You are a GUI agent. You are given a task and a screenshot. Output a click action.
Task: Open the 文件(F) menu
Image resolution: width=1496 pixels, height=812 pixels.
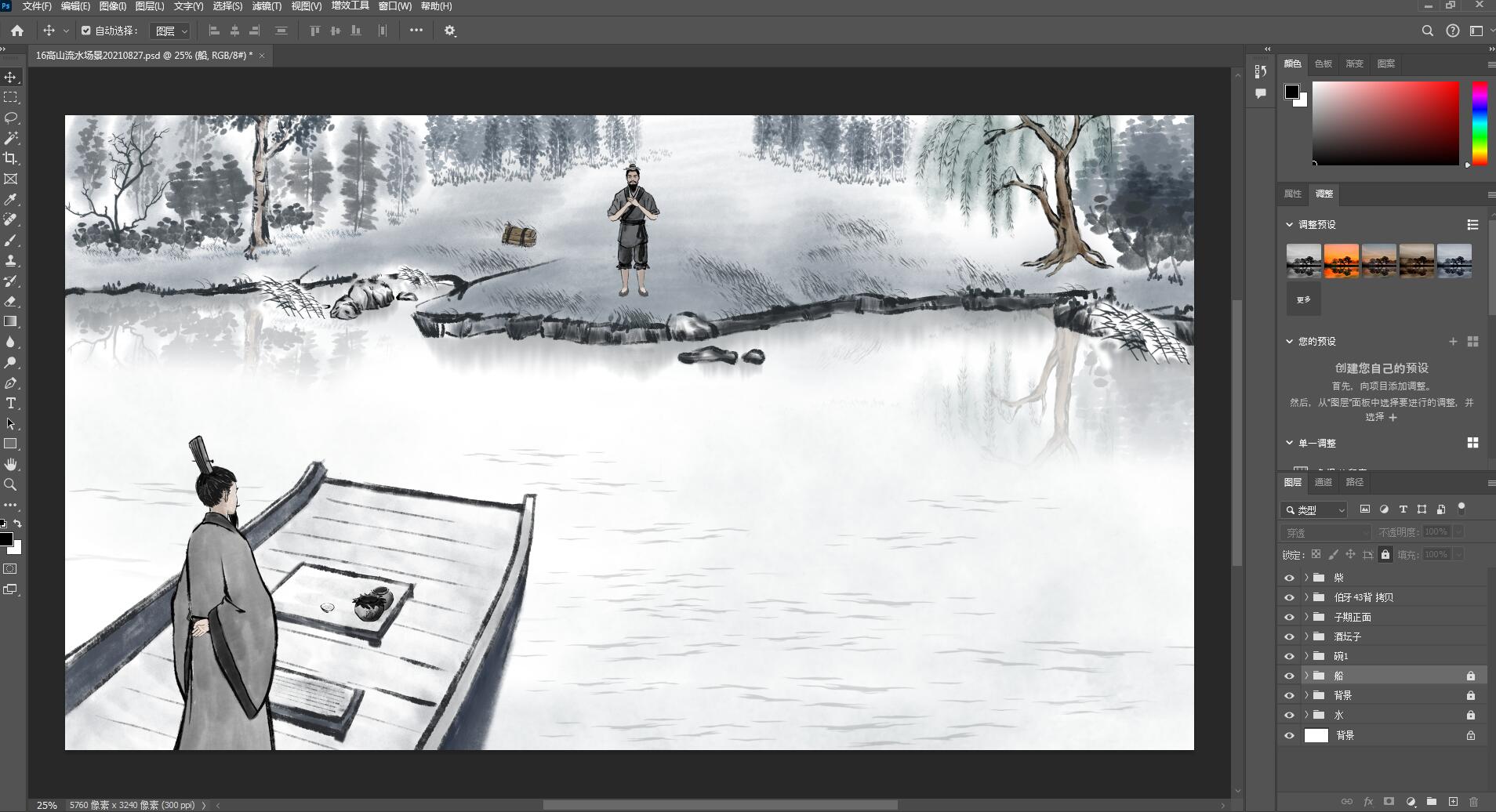pos(37,6)
